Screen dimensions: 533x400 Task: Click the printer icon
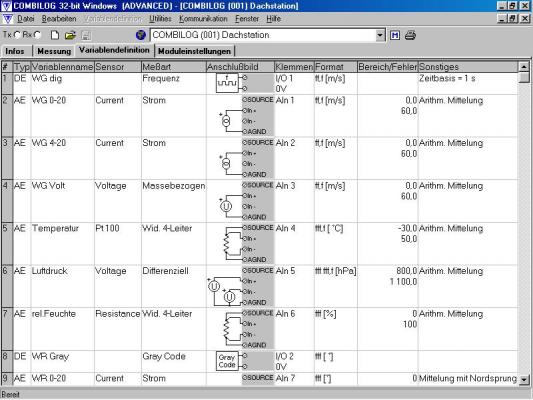[410, 35]
